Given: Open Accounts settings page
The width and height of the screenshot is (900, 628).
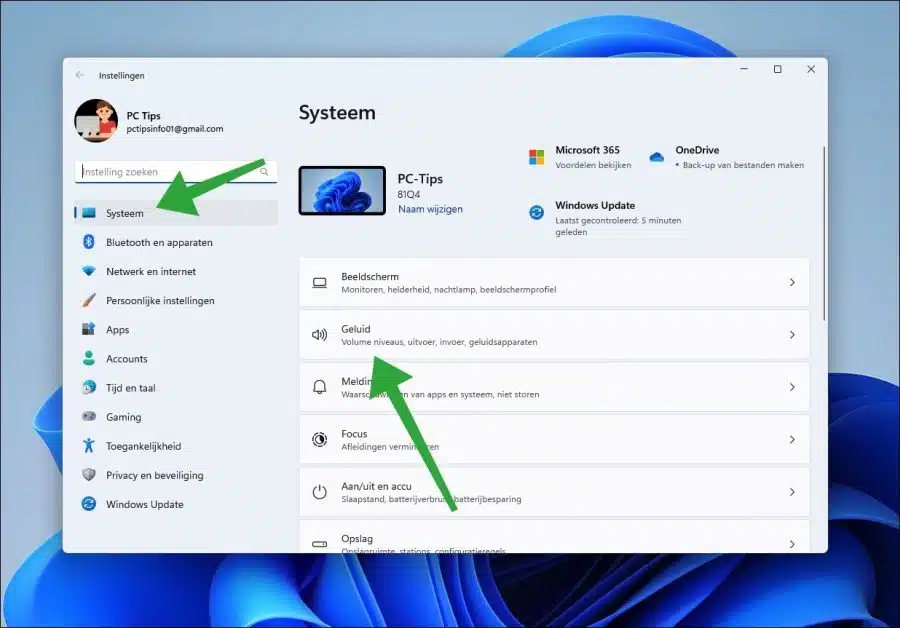Looking at the screenshot, I should tap(176, 359).
